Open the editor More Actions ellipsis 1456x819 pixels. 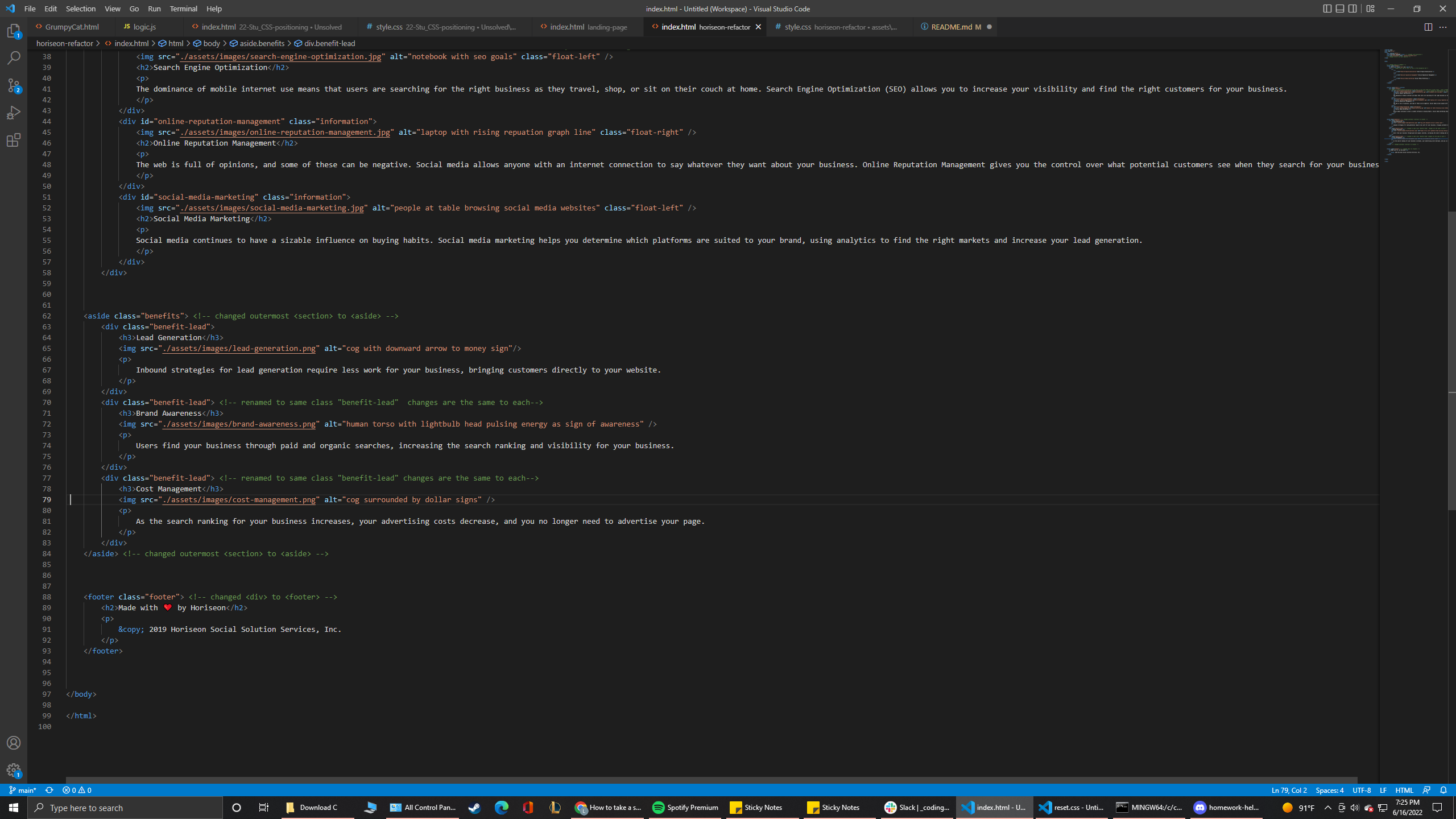coord(1443,27)
